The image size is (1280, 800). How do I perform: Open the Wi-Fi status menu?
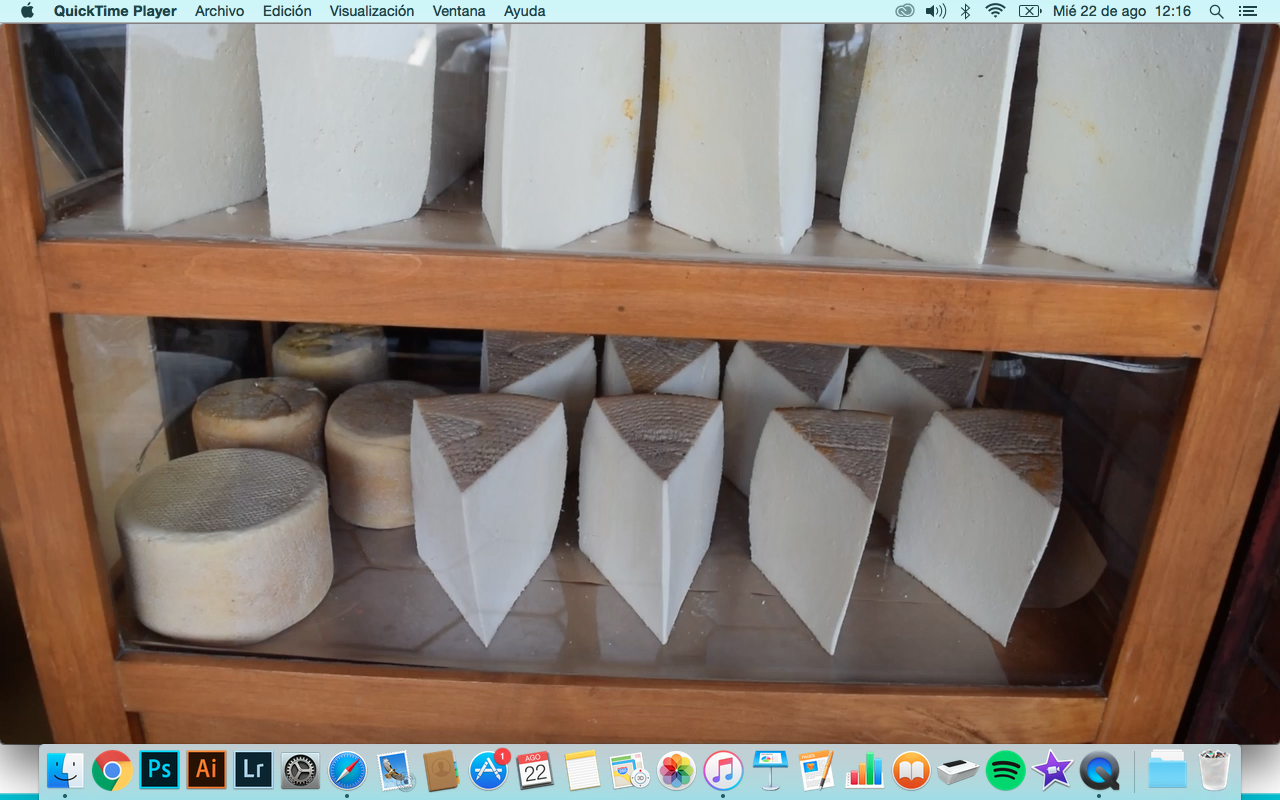(x=995, y=11)
